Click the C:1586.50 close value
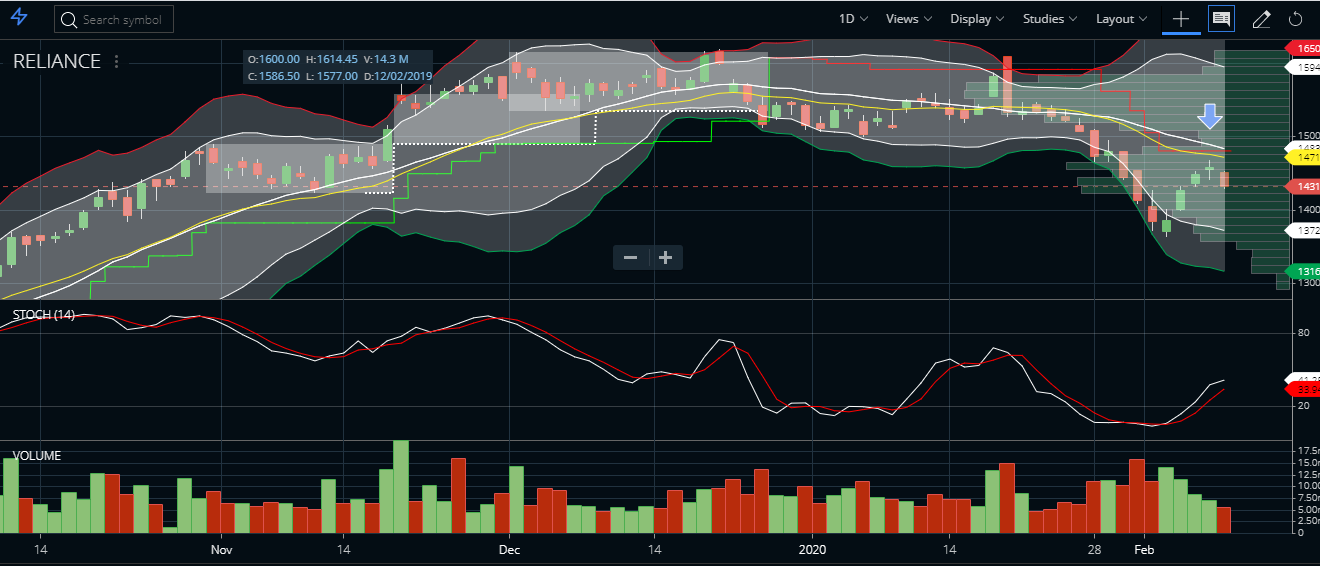The image size is (1320, 566). point(273,76)
